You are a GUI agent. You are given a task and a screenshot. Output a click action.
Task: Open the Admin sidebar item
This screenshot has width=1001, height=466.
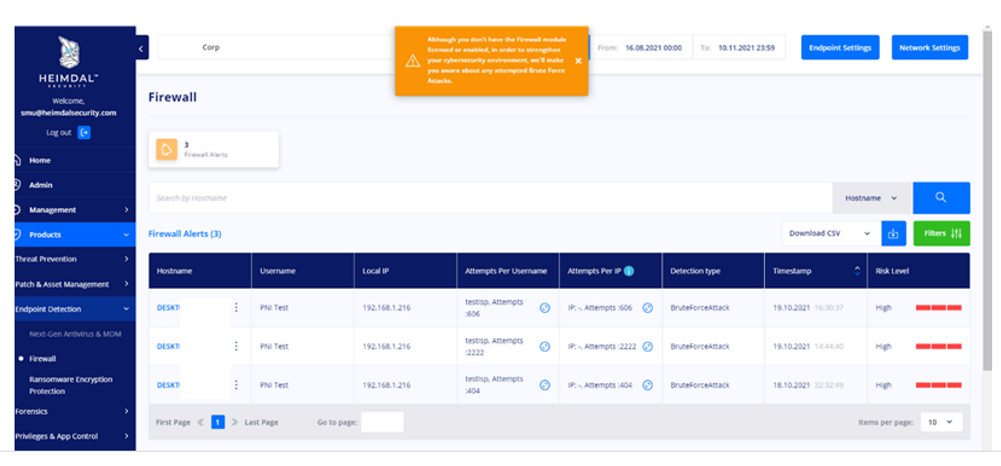tap(75, 185)
